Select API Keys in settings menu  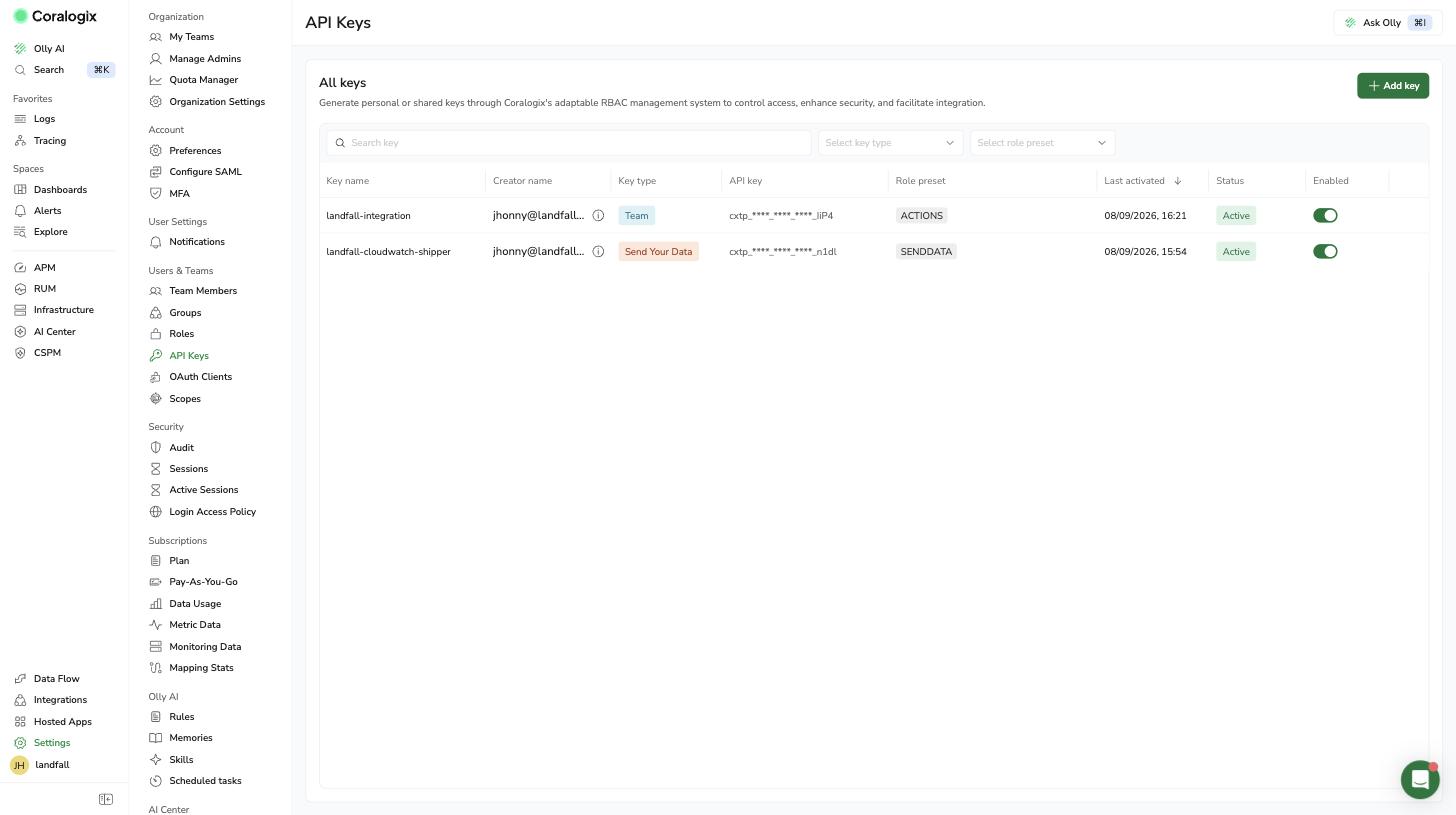tap(179, 356)
